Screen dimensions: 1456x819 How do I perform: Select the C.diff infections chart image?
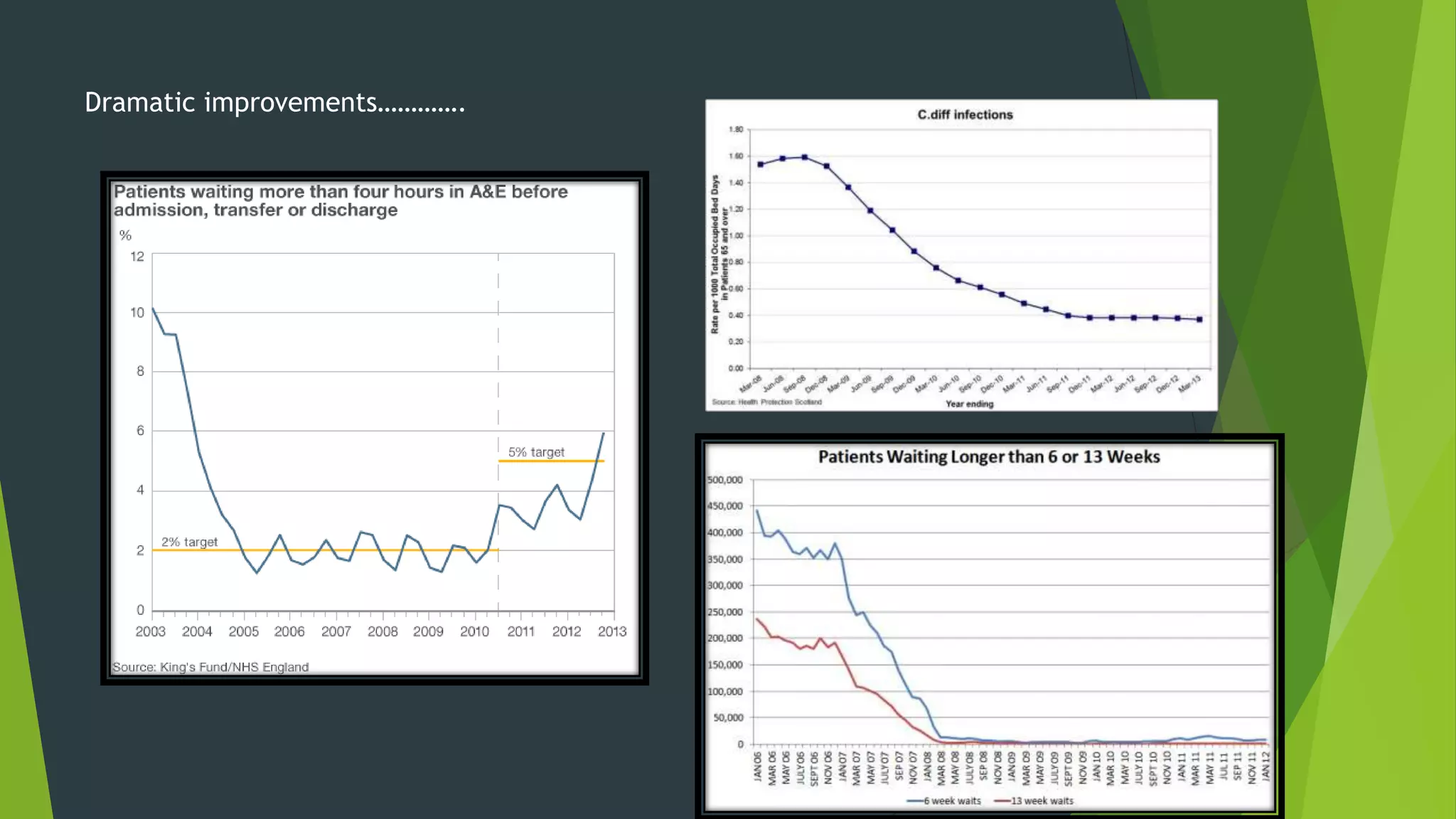(960, 255)
